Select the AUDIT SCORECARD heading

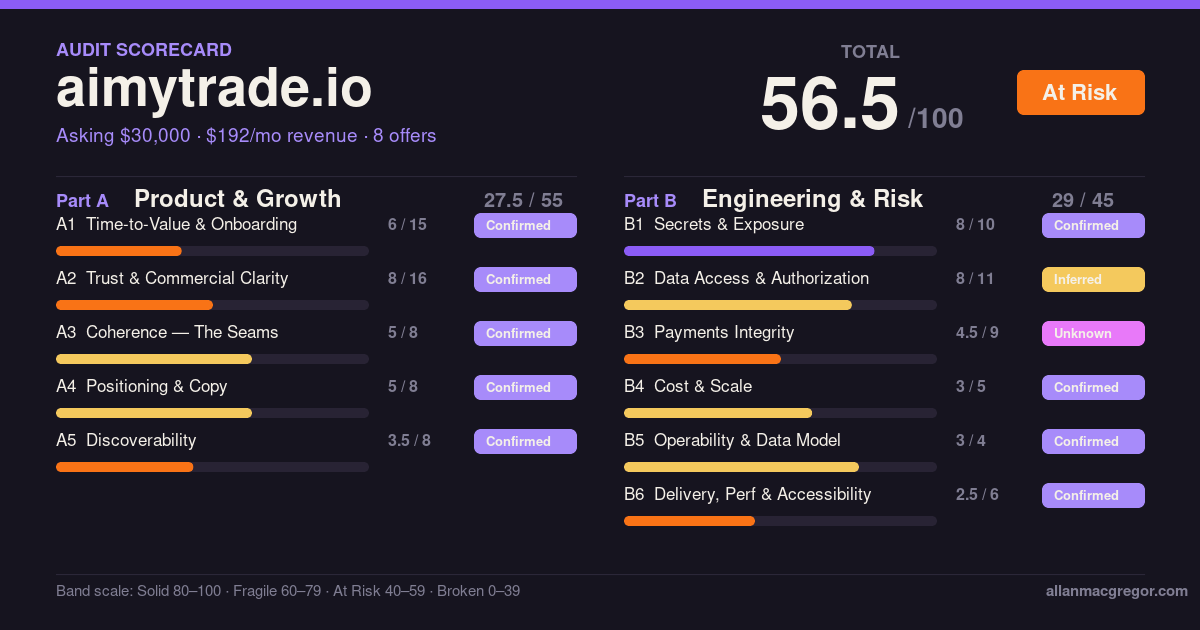click(x=144, y=49)
